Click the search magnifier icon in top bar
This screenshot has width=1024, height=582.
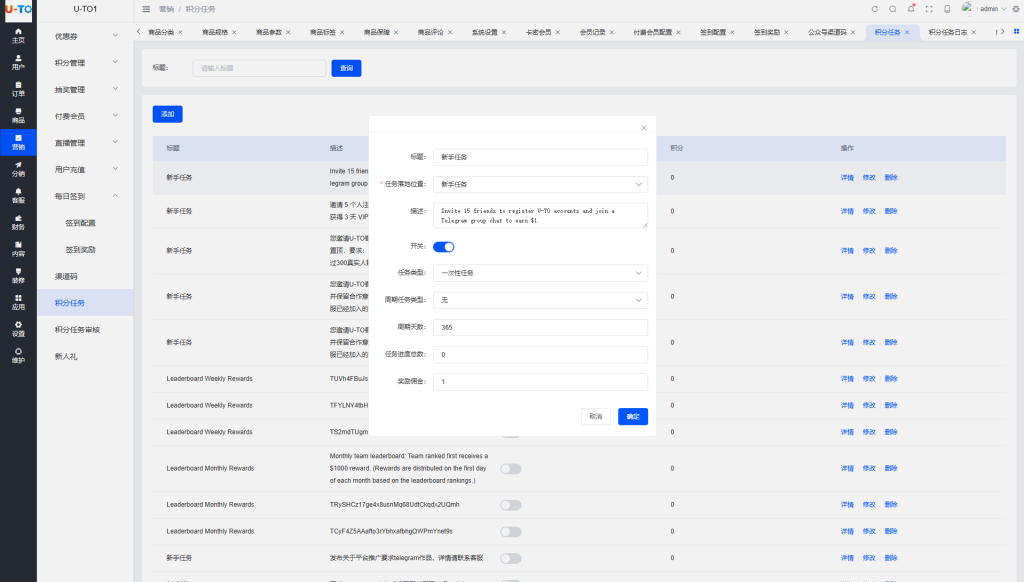[x=893, y=9]
